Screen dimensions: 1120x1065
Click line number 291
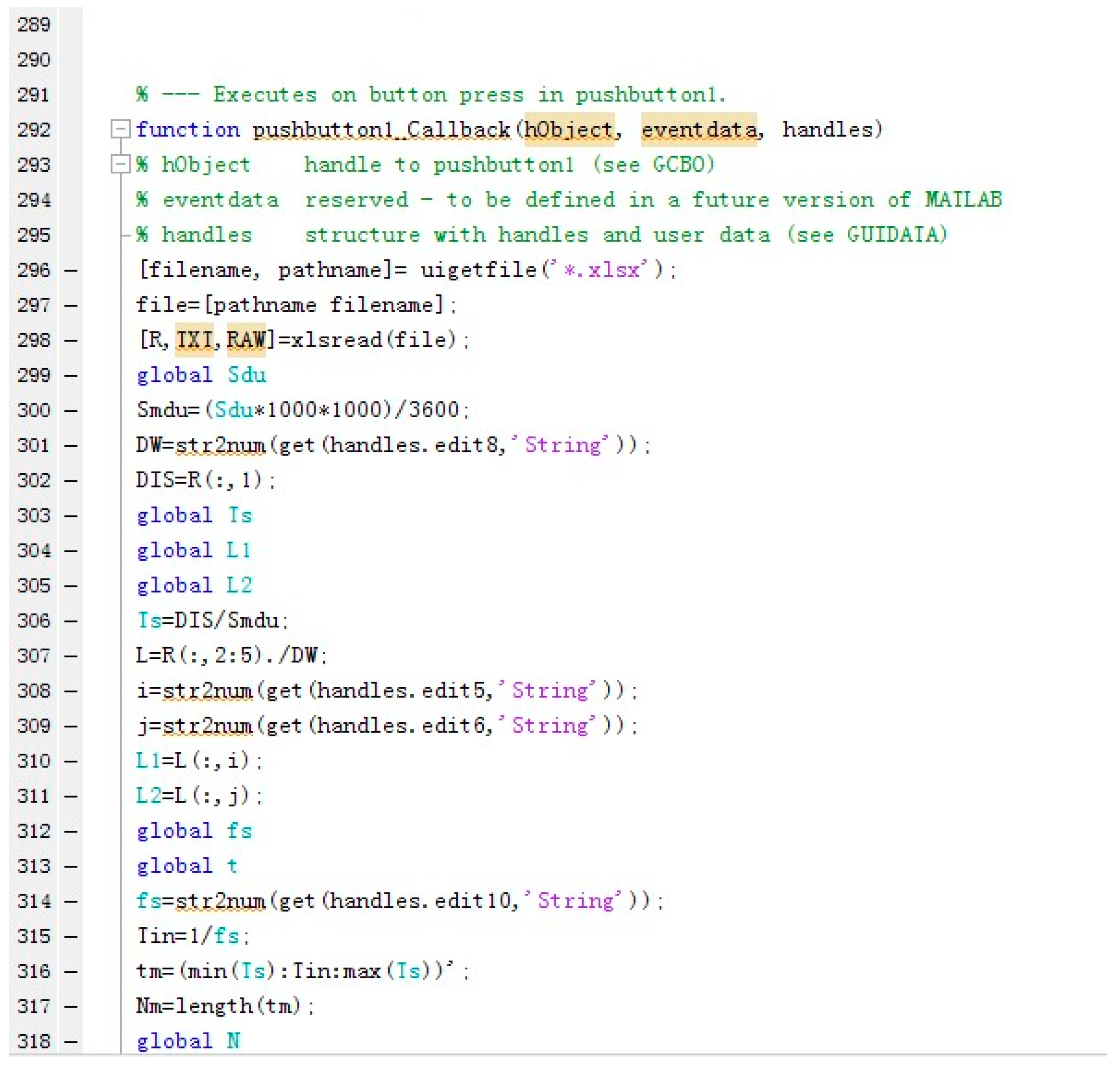point(34,94)
